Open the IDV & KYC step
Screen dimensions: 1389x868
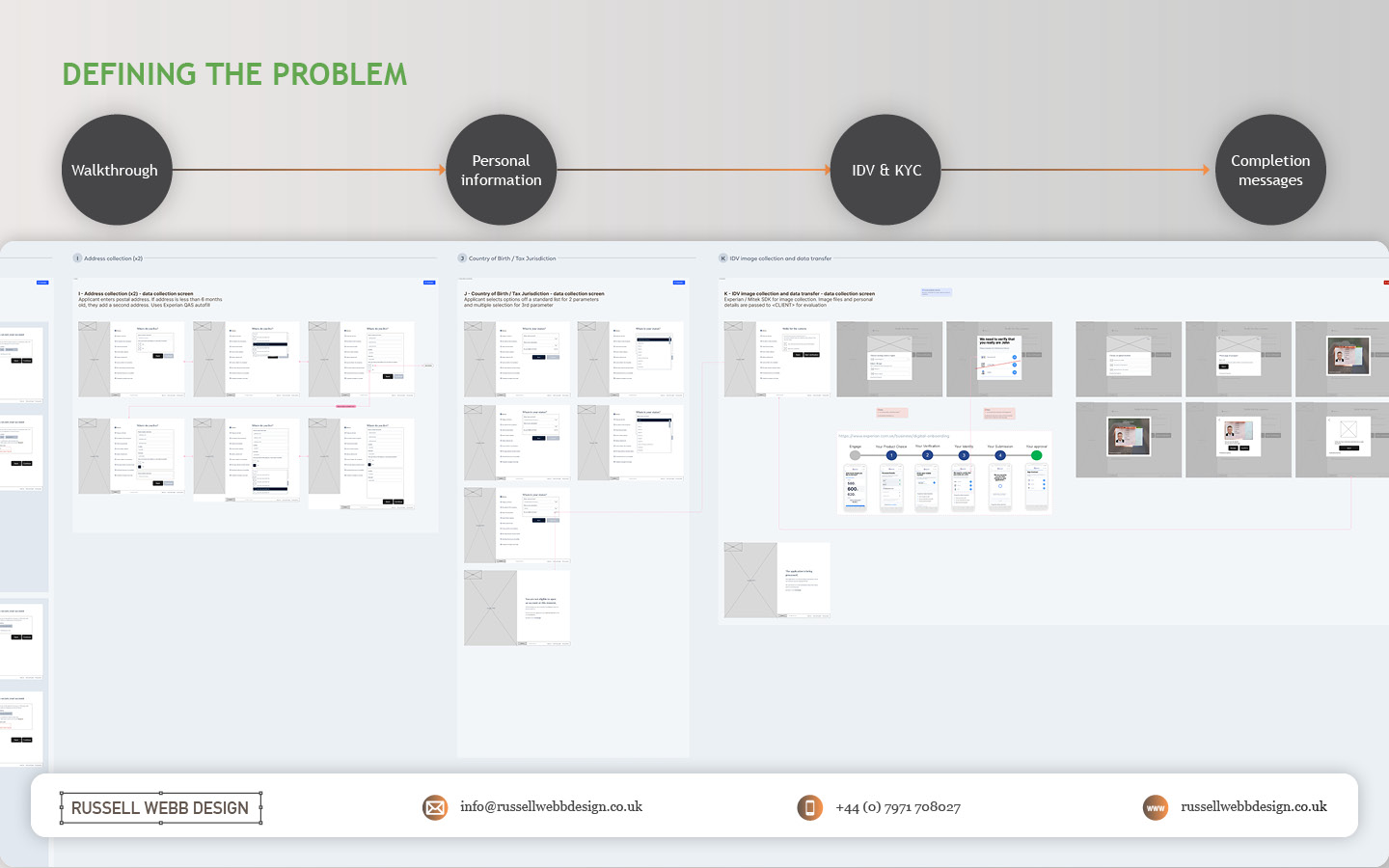(885, 170)
